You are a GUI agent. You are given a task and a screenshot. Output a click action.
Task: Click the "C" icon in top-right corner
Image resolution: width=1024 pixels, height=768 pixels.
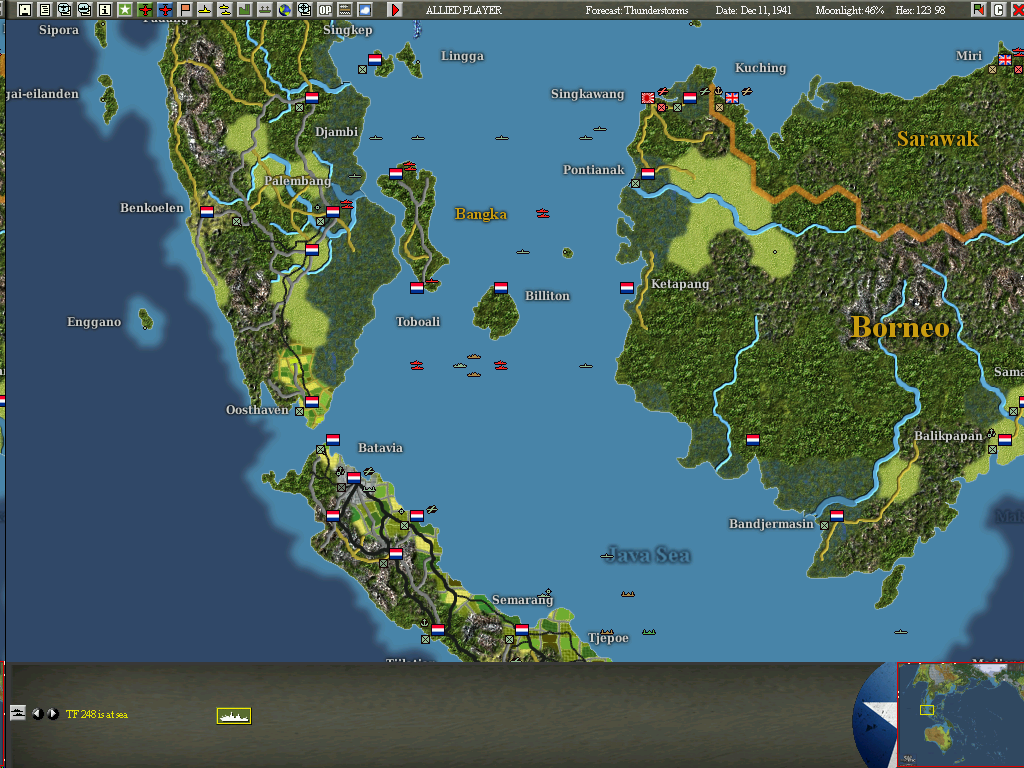point(998,10)
